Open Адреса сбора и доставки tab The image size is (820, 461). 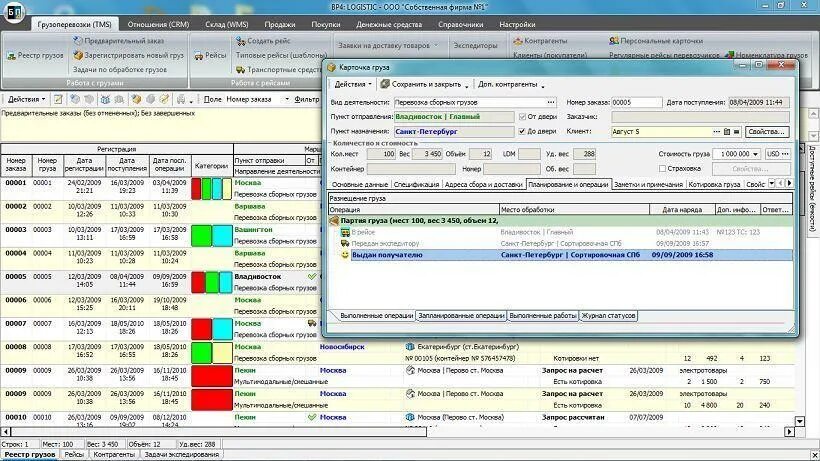click(484, 185)
